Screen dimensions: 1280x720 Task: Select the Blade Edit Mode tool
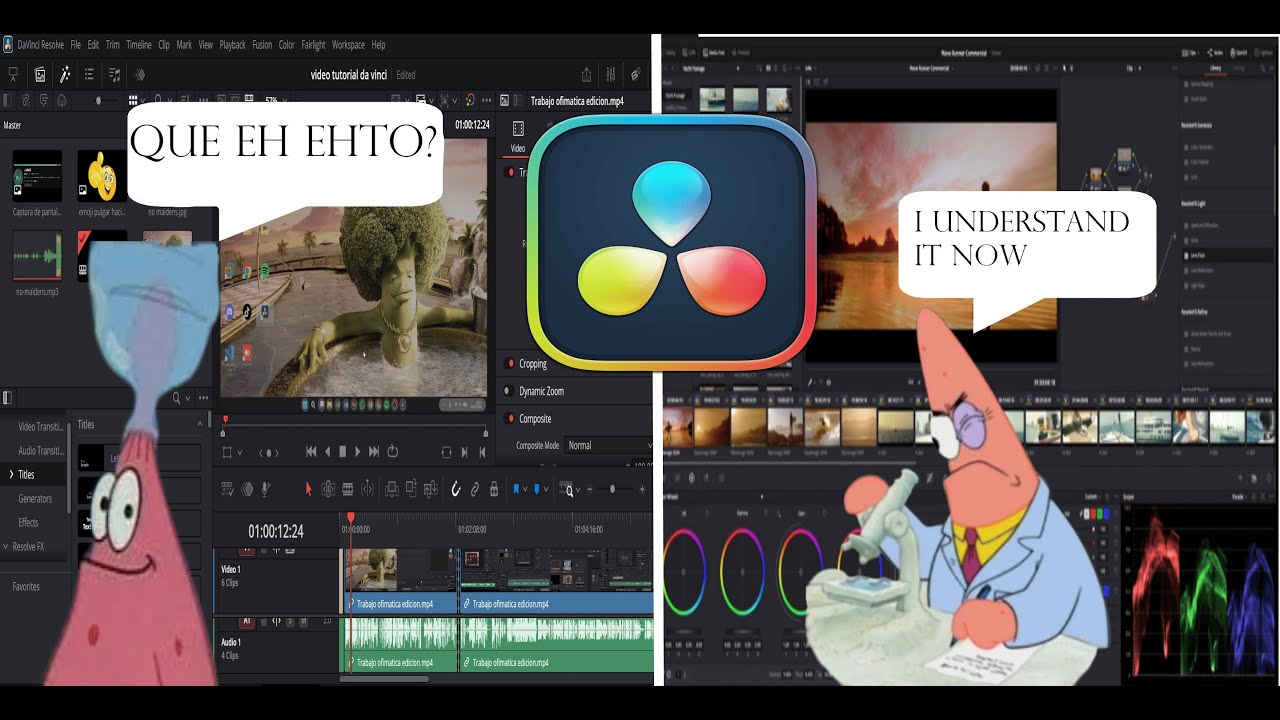[x=347, y=489]
